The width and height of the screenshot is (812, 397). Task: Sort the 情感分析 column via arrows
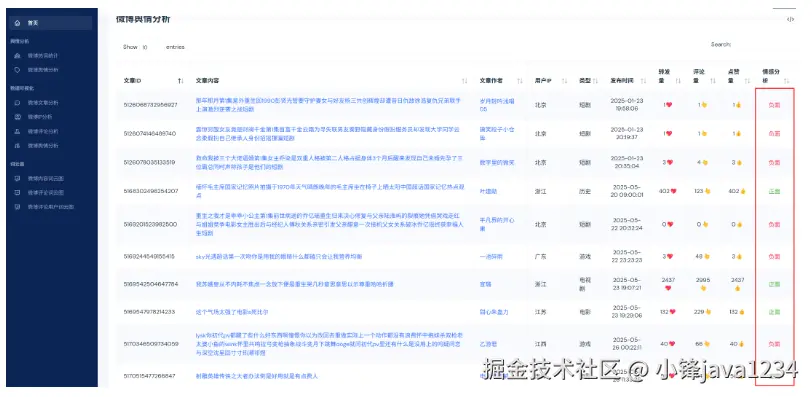pos(787,81)
